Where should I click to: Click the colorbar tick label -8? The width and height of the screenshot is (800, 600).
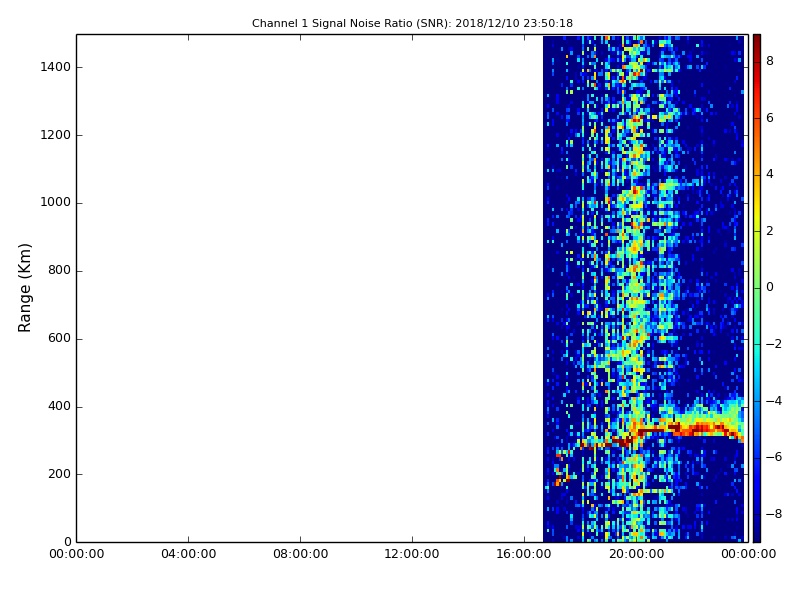pos(773,514)
